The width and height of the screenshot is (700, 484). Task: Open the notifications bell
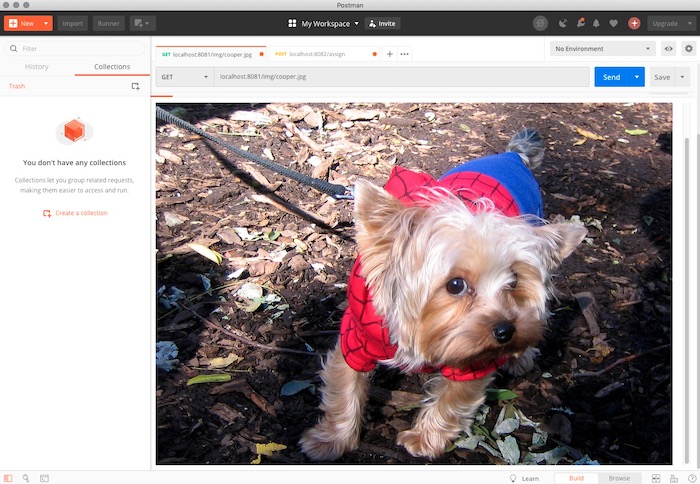pos(596,23)
